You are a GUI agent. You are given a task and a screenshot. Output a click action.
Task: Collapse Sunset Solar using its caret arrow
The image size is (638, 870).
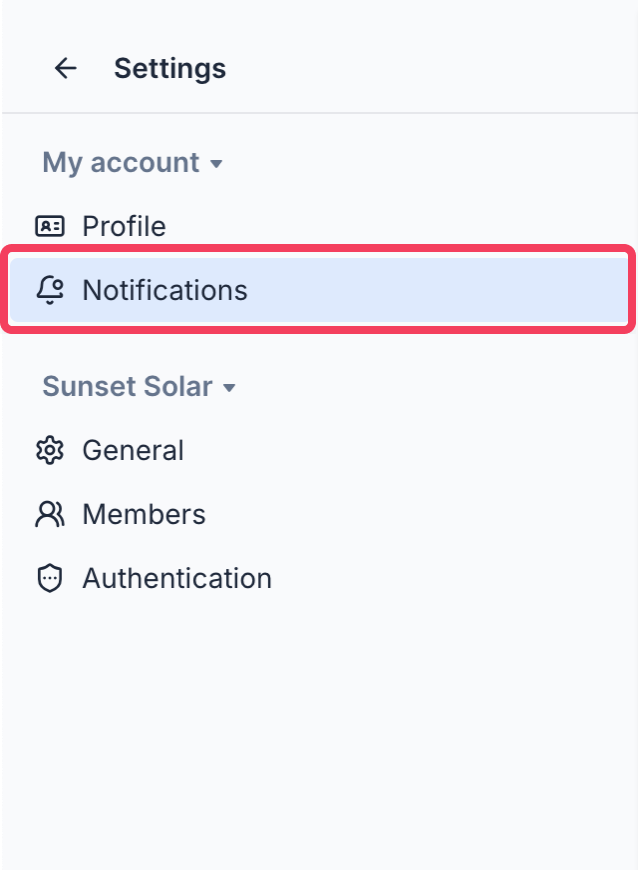[229, 388]
